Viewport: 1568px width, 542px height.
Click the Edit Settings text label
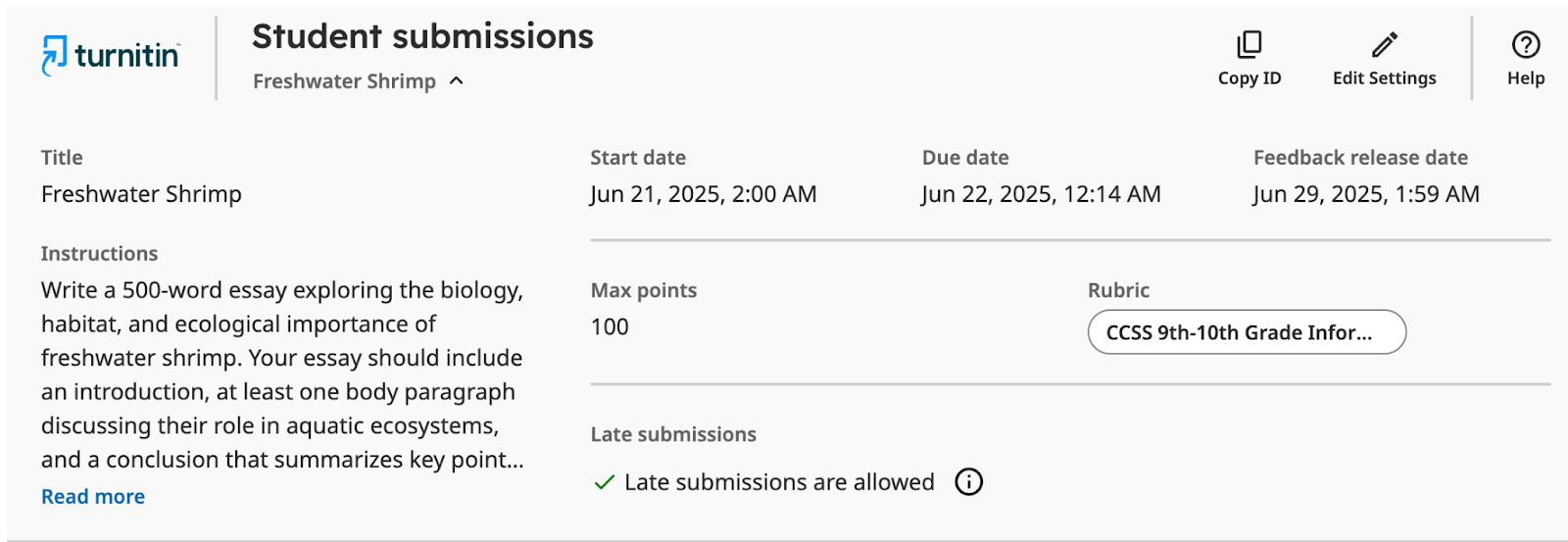tap(1384, 78)
